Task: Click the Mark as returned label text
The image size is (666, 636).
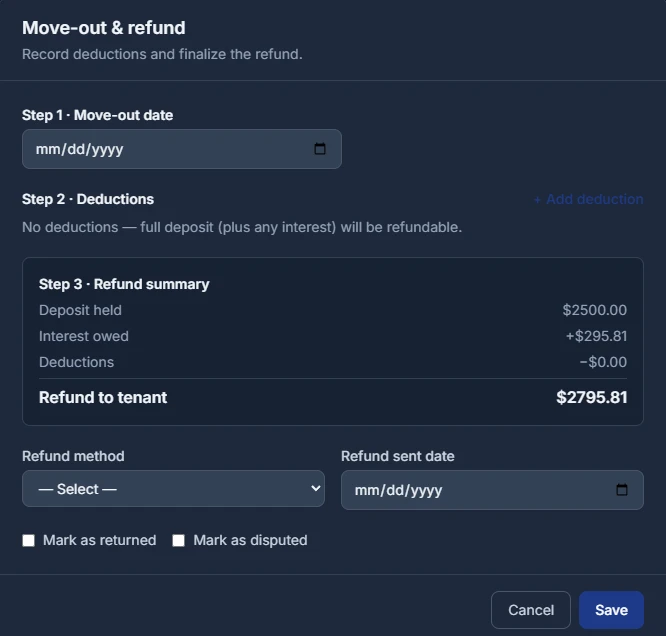Action: (99, 540)
